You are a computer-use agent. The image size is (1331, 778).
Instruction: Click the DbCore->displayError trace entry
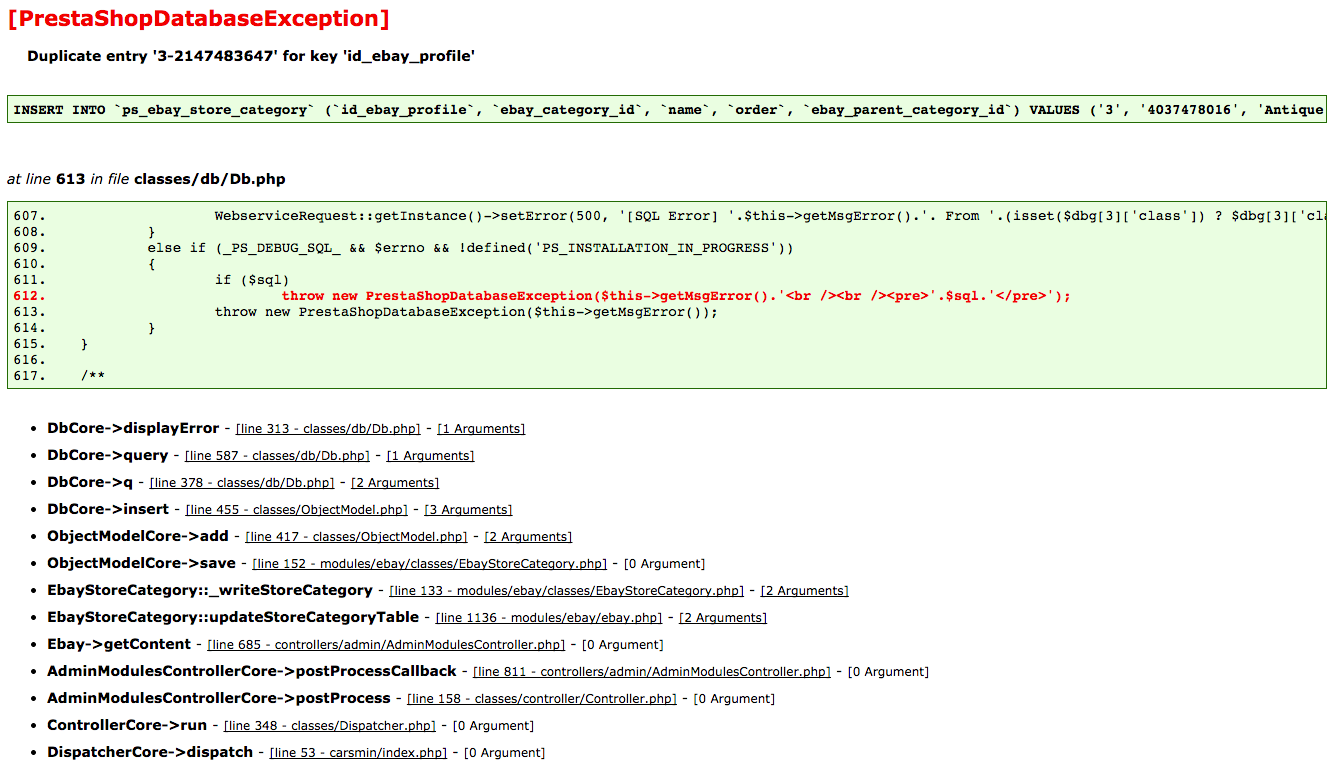133,428
